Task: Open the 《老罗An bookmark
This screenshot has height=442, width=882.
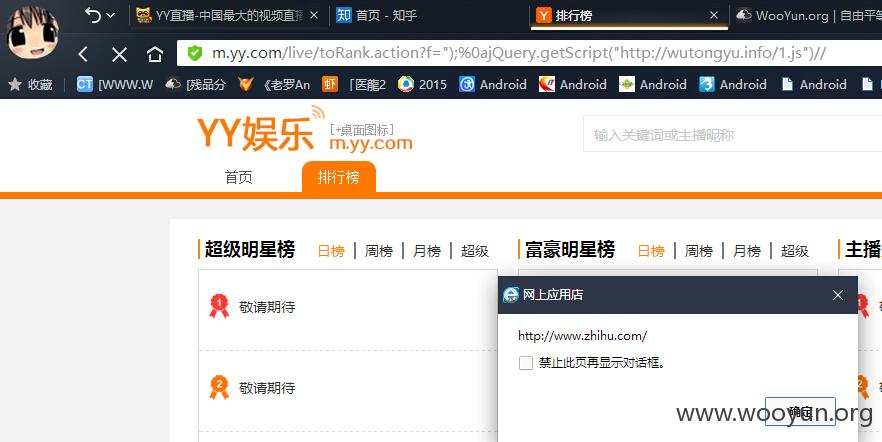Action: (274, 84)
